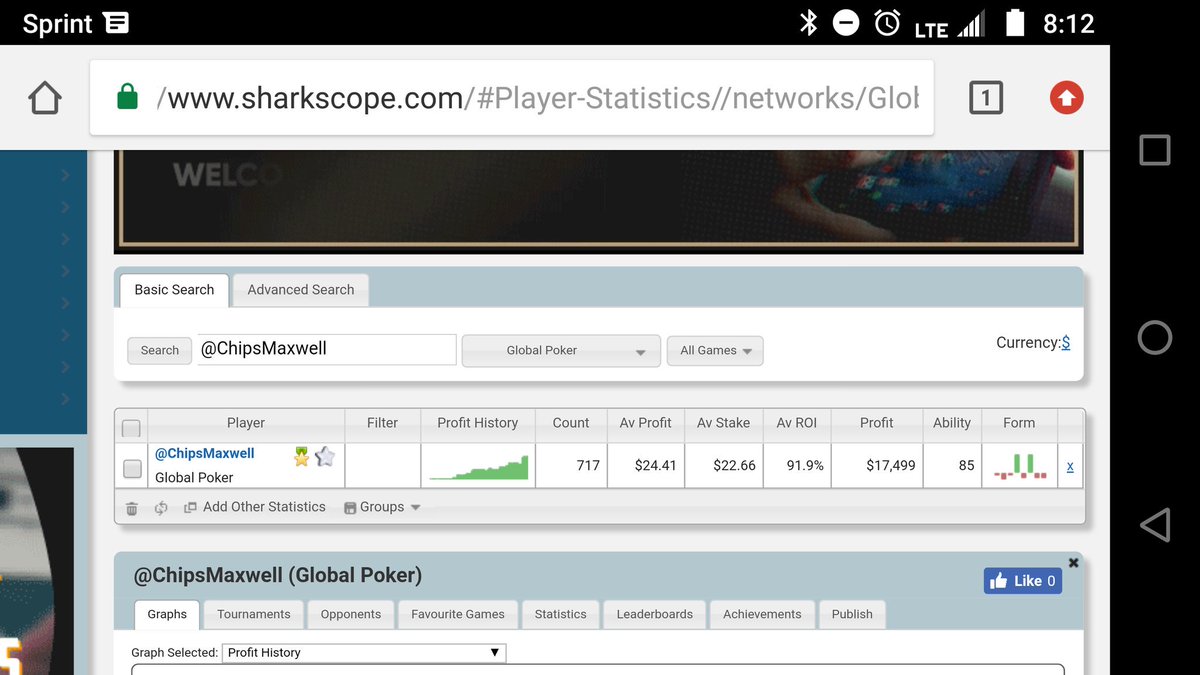Select the Graphs tab
The image size is (1200, 675).
167,614
